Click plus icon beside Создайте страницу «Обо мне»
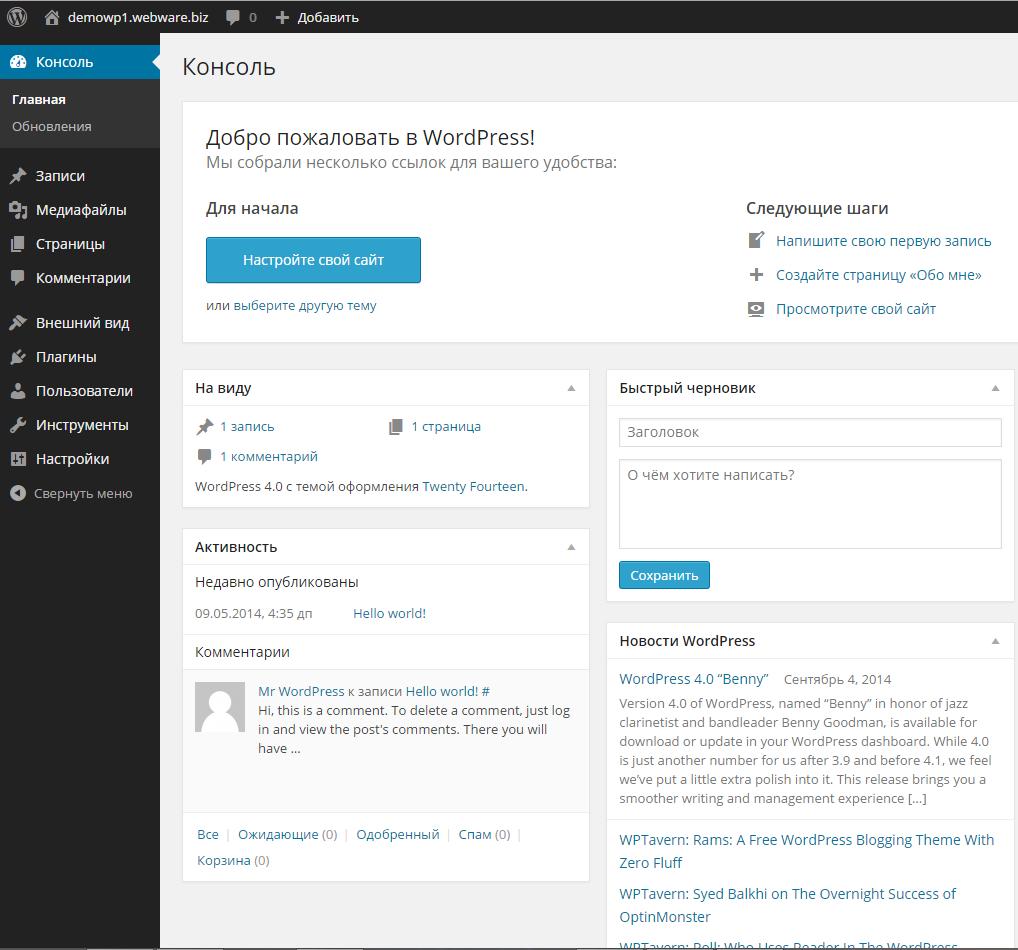The height and width of the screenshot is (950, 1018). pyautogui.click(x=756, y=275)
